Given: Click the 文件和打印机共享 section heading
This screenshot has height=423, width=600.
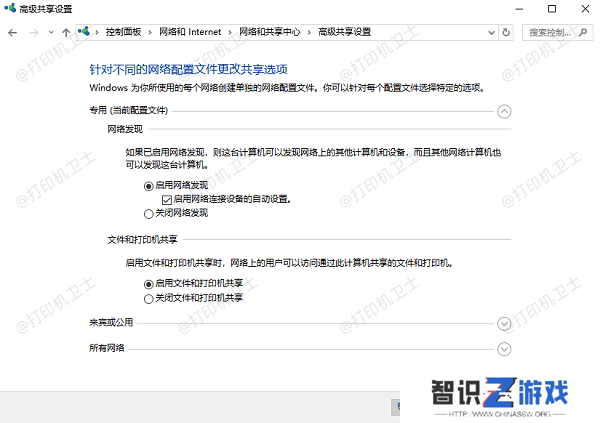Looking at the screenshot, I should coord(142,240).
